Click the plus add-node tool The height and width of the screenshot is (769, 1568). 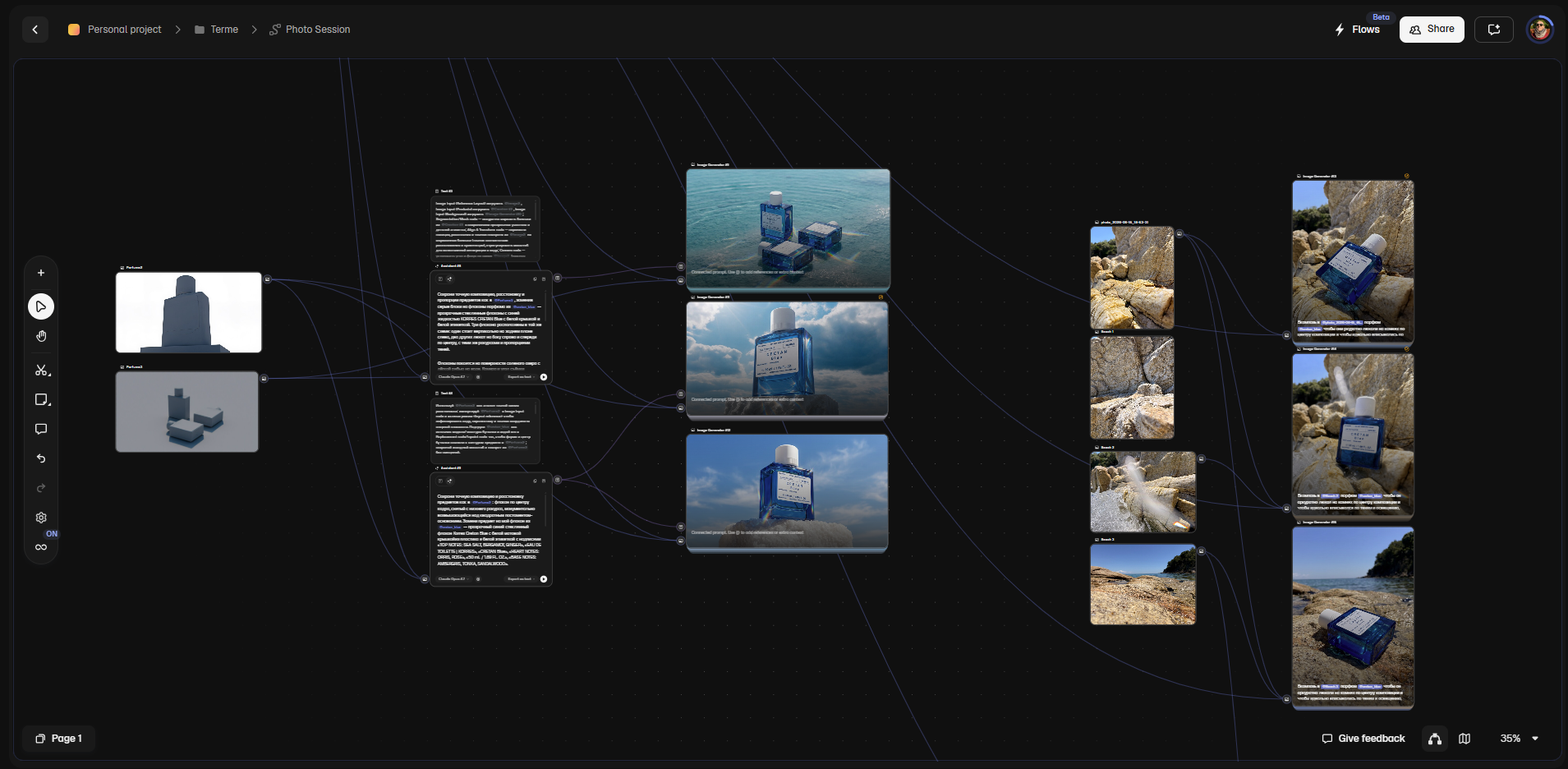click(x=41, y=273)
